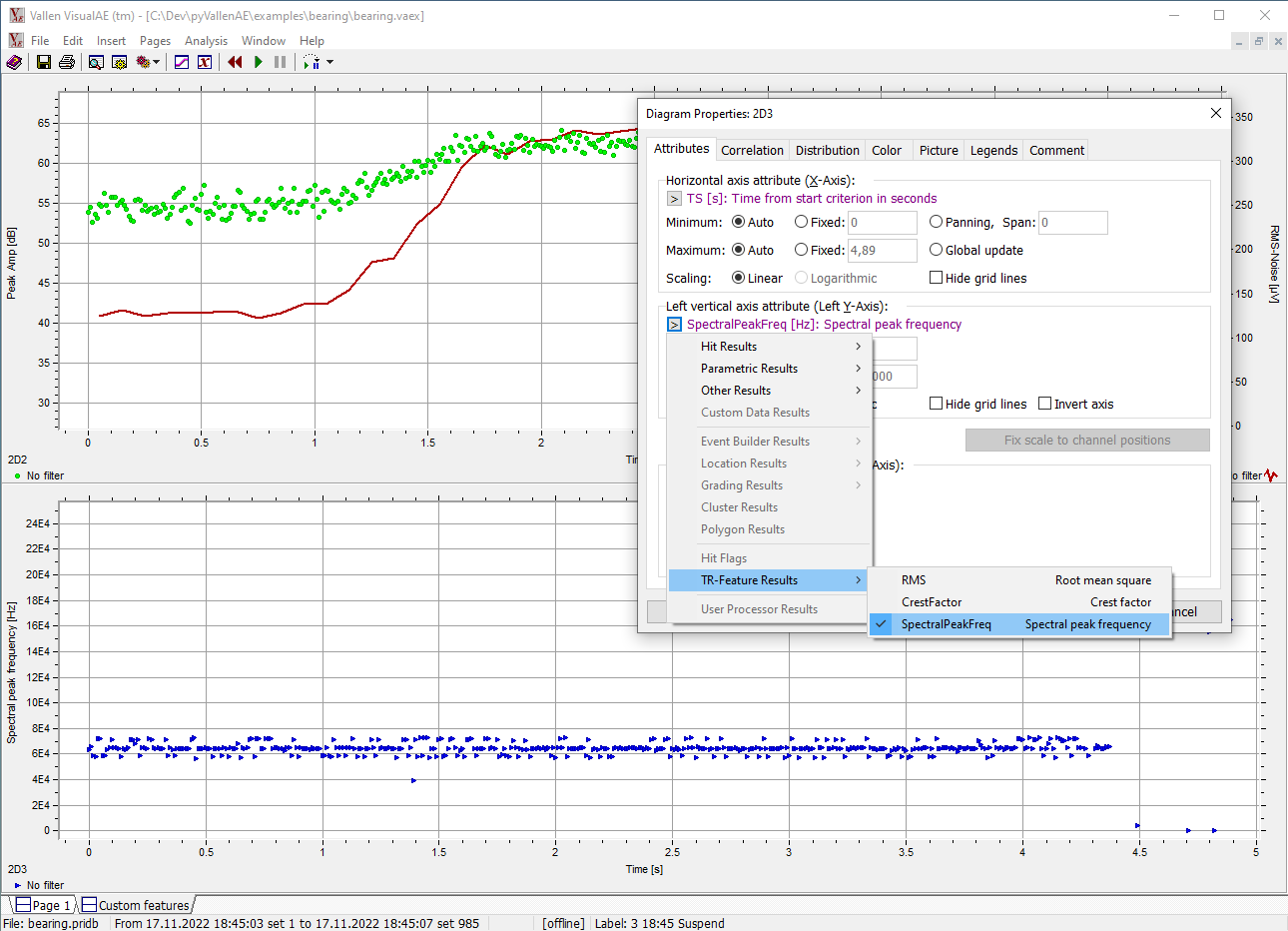Viewport: 1288px width, 931px height.
Task: Switch to the Legends tab
Action: click(x=993, y=151)
